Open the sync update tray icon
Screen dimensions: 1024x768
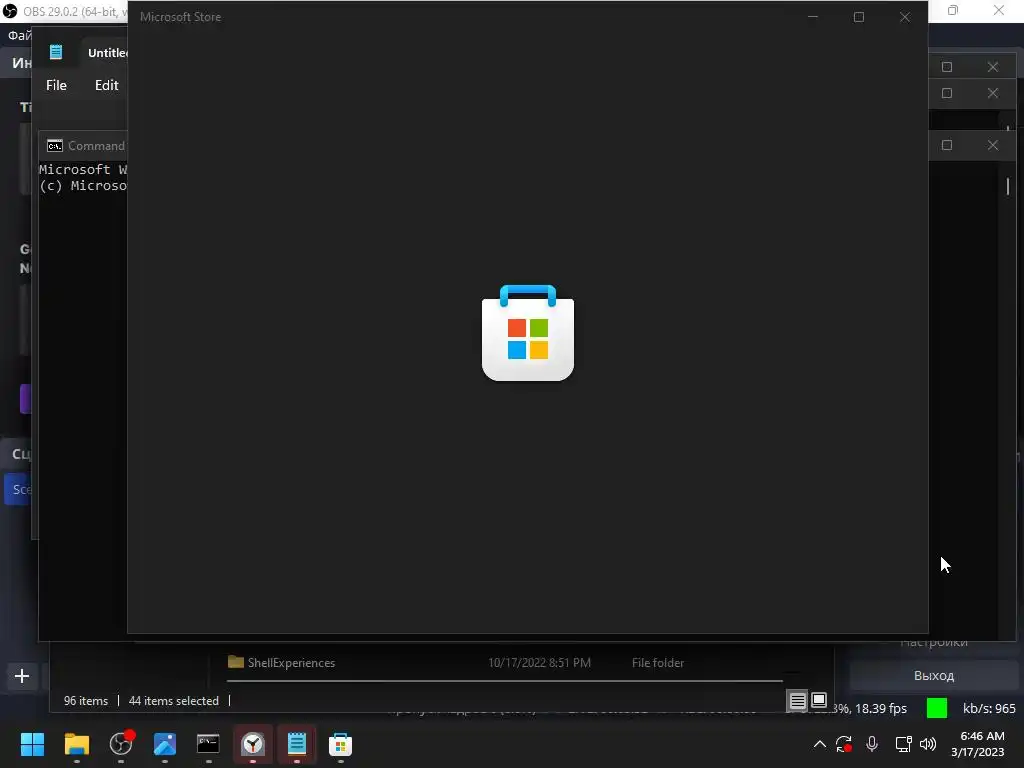(x=844, y=744)
